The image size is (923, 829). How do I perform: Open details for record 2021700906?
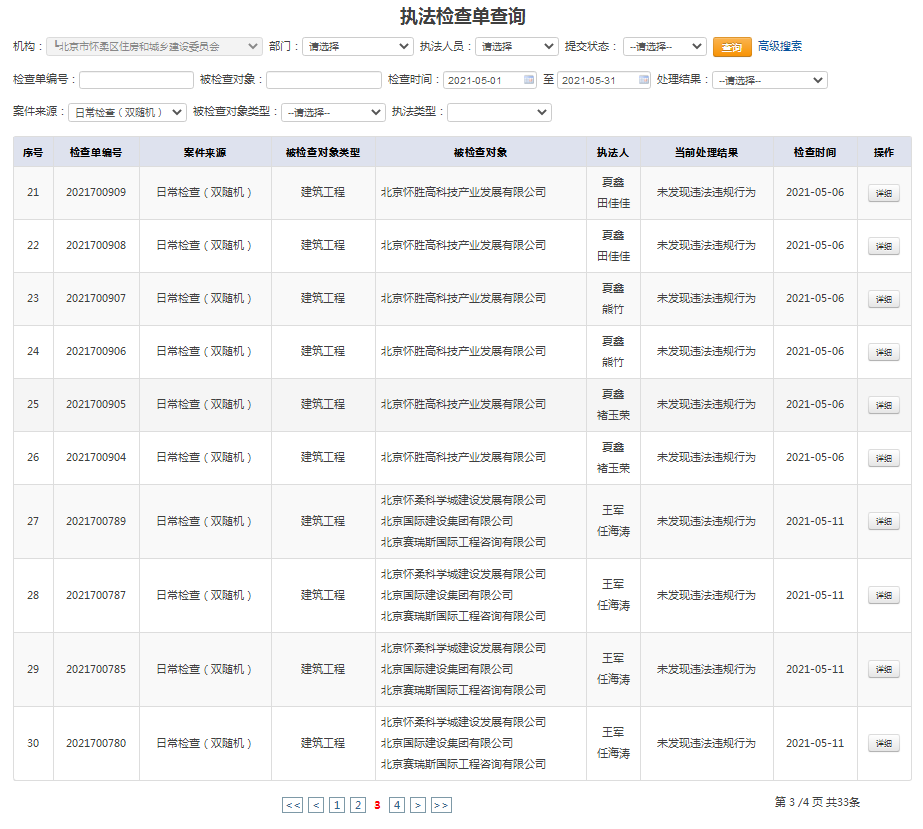click(884, 352)
